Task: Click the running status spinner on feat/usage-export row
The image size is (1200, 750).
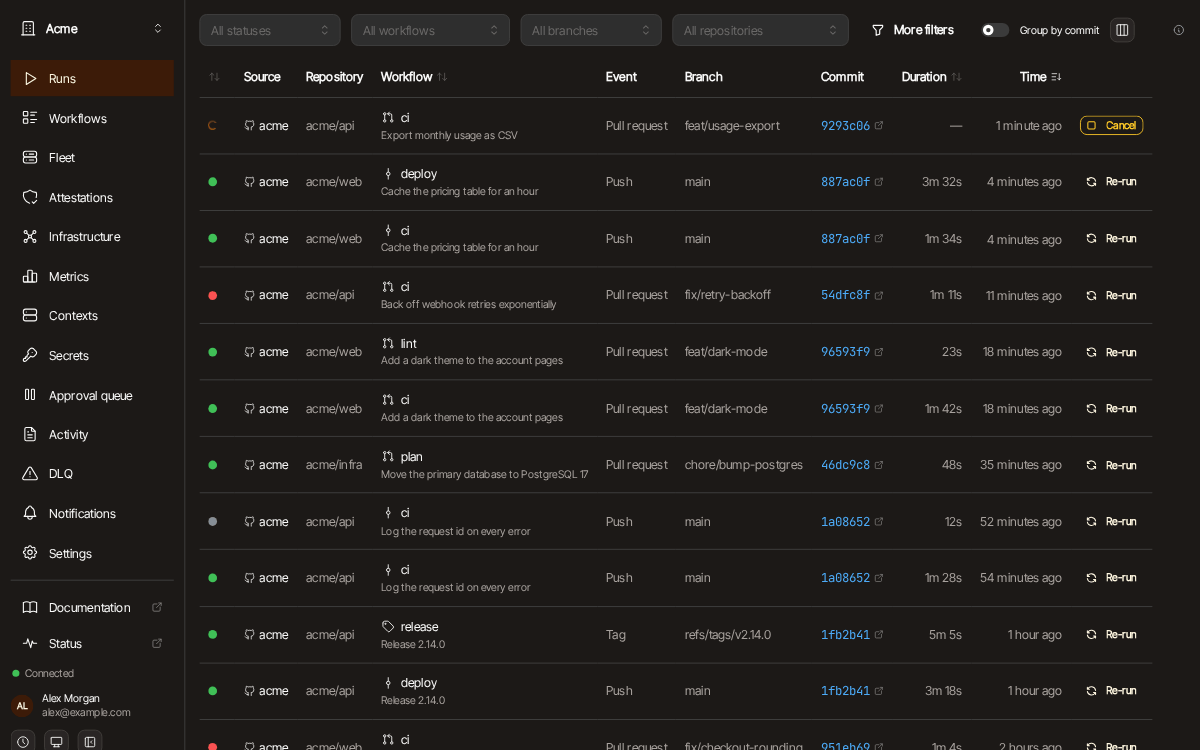Action: point(212,125)
